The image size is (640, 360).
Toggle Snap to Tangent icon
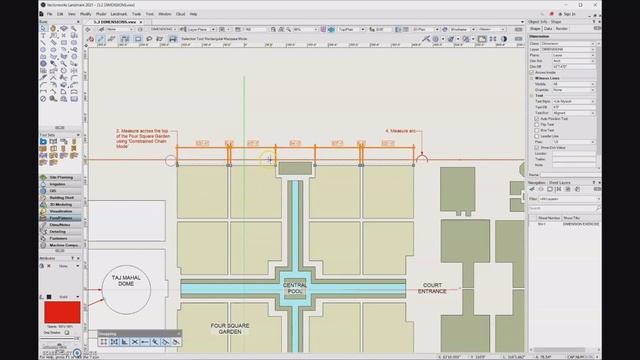coord(175,342)
